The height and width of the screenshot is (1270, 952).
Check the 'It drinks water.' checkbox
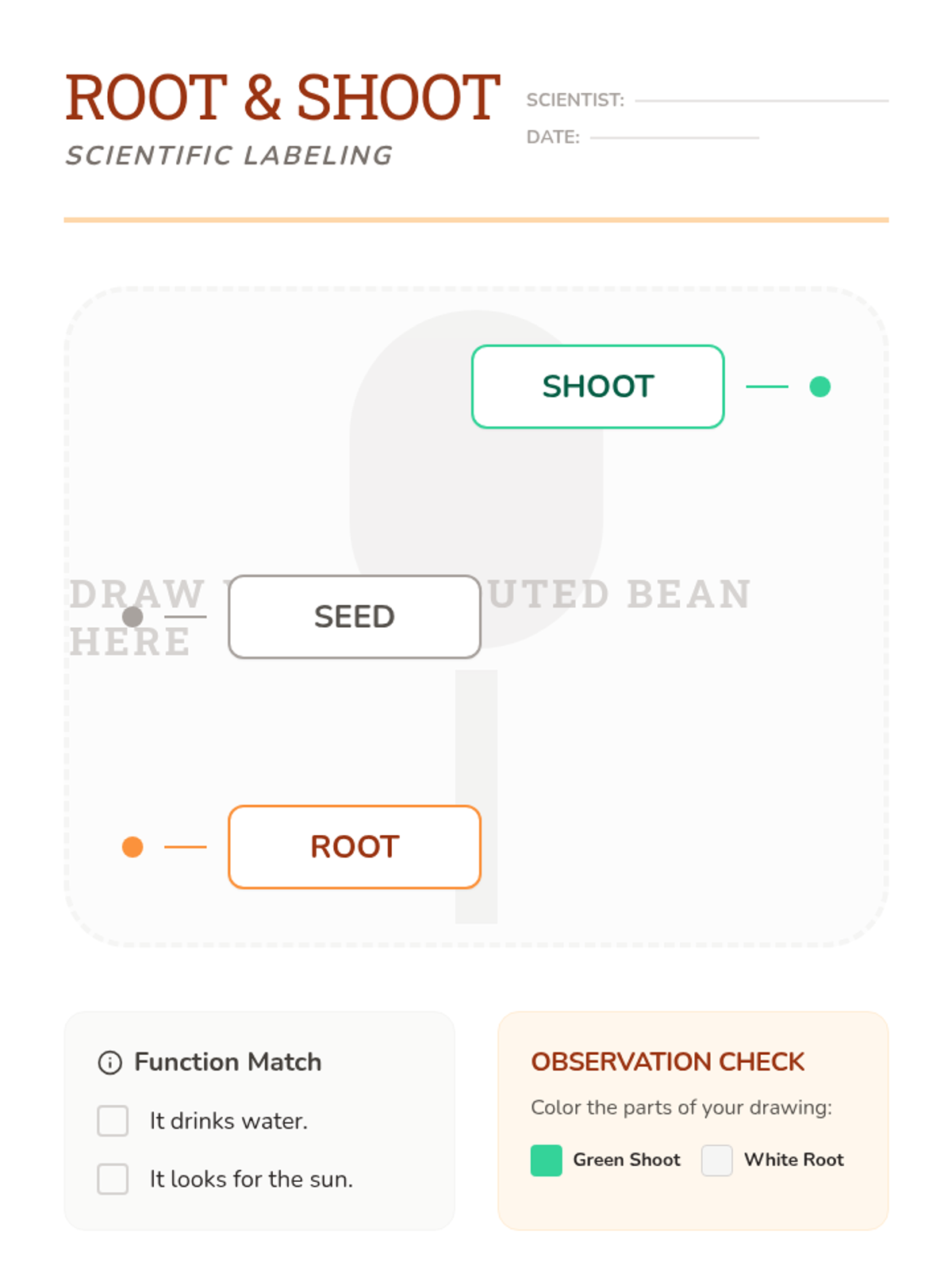coord(113,1121)
